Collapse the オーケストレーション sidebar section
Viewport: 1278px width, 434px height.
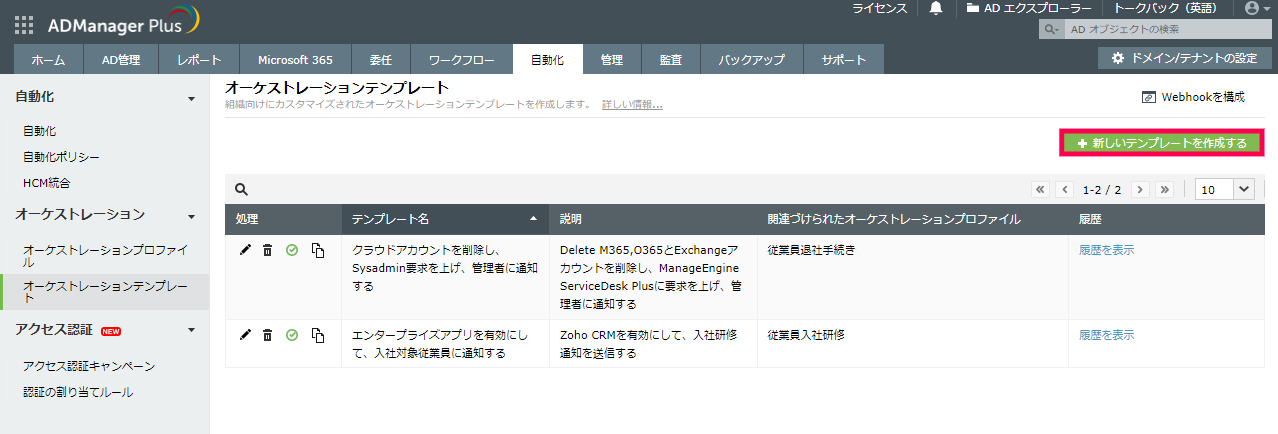click(x=192, y=215)
